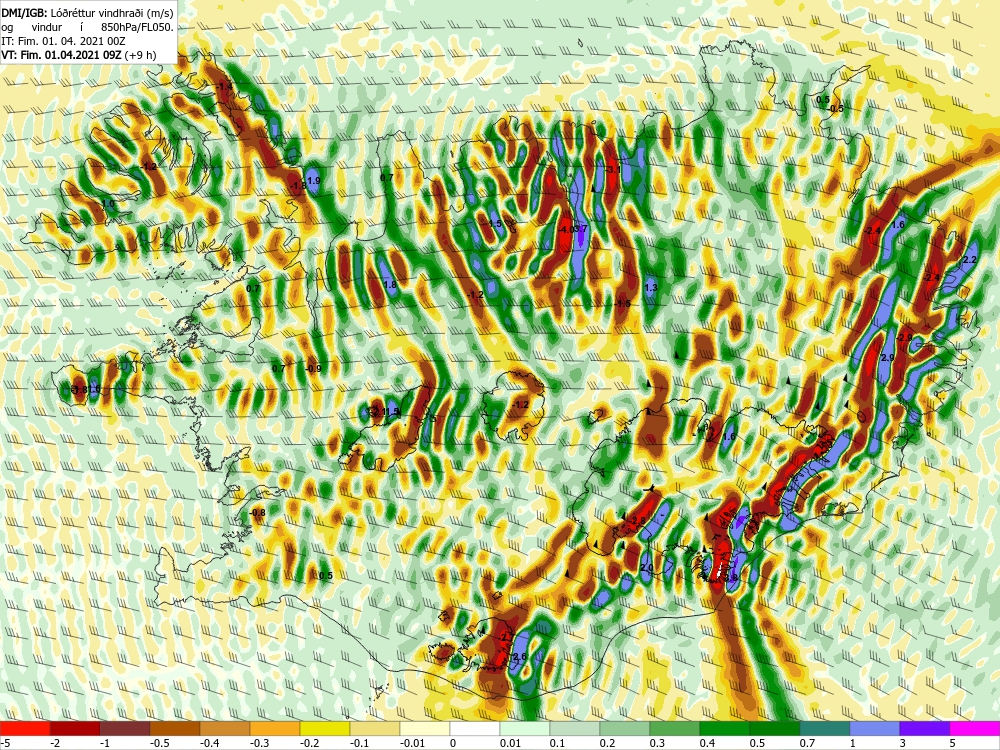Click the '850hPa/FL050.' text in the header box
The image size is (1000, 750).
pyautogui.click(x=136, y=27)
